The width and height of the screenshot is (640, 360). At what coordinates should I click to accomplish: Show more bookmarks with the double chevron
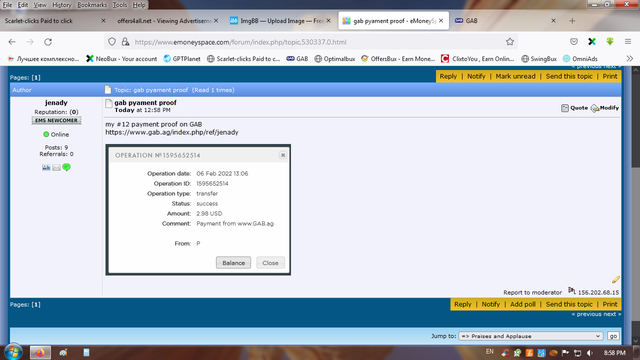pyautogui.click(x=630, y=59)
